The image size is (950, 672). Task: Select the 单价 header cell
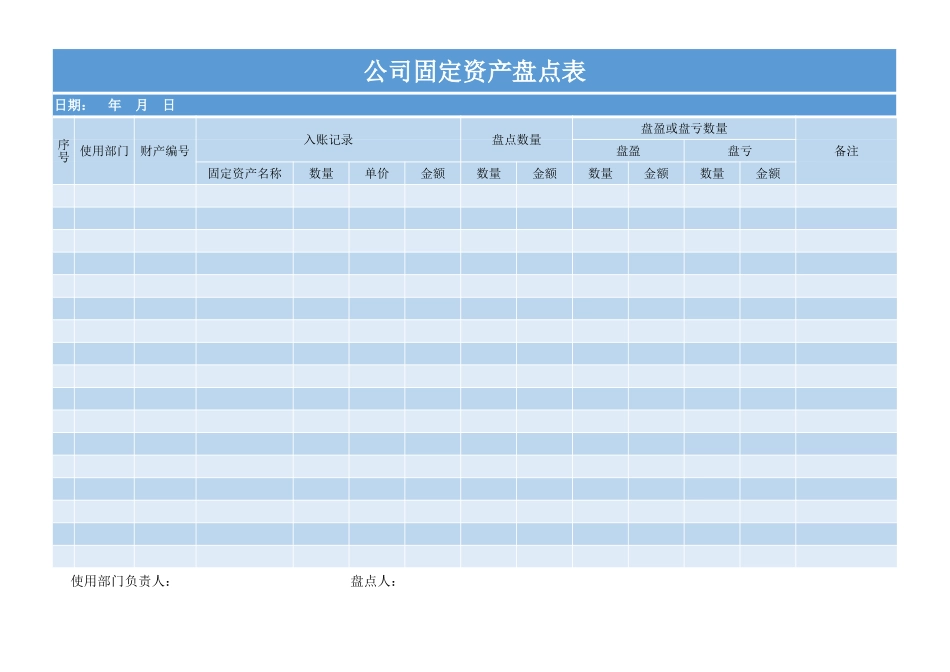377,173
